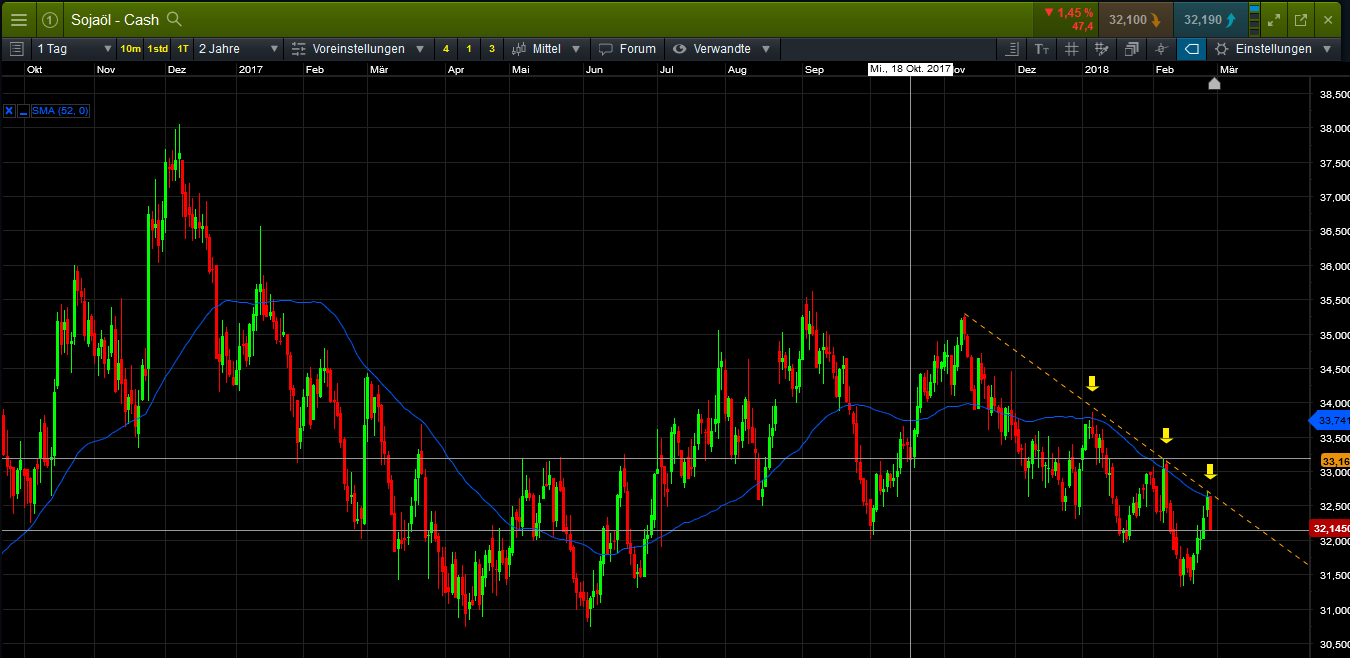This screenshot has width=1350, height=658.
Task: Click the crosshair cursor icon
Action: tap(1160, 48)
